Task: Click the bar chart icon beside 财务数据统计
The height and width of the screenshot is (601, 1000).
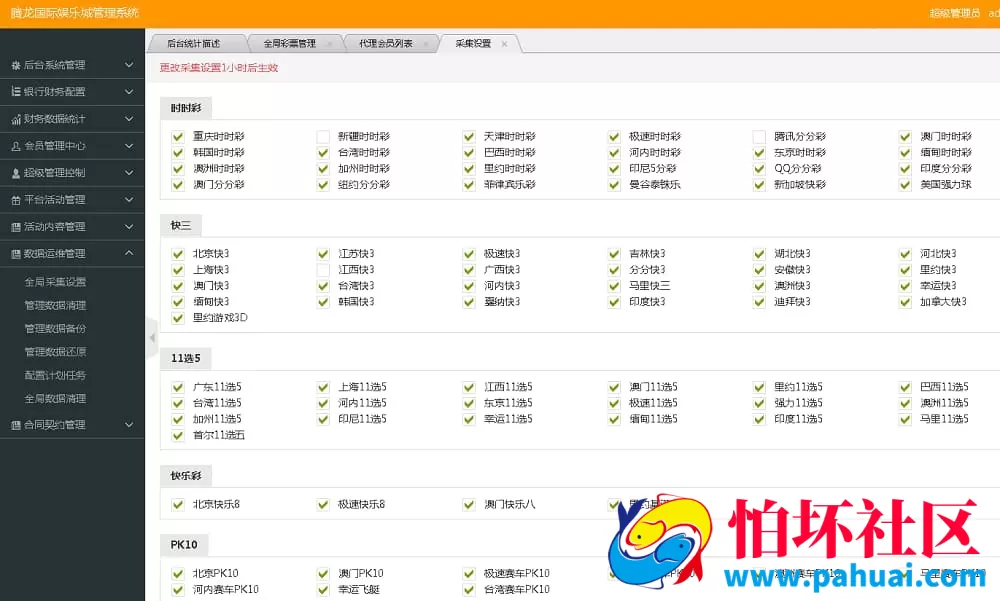Action: pos(15,119)
